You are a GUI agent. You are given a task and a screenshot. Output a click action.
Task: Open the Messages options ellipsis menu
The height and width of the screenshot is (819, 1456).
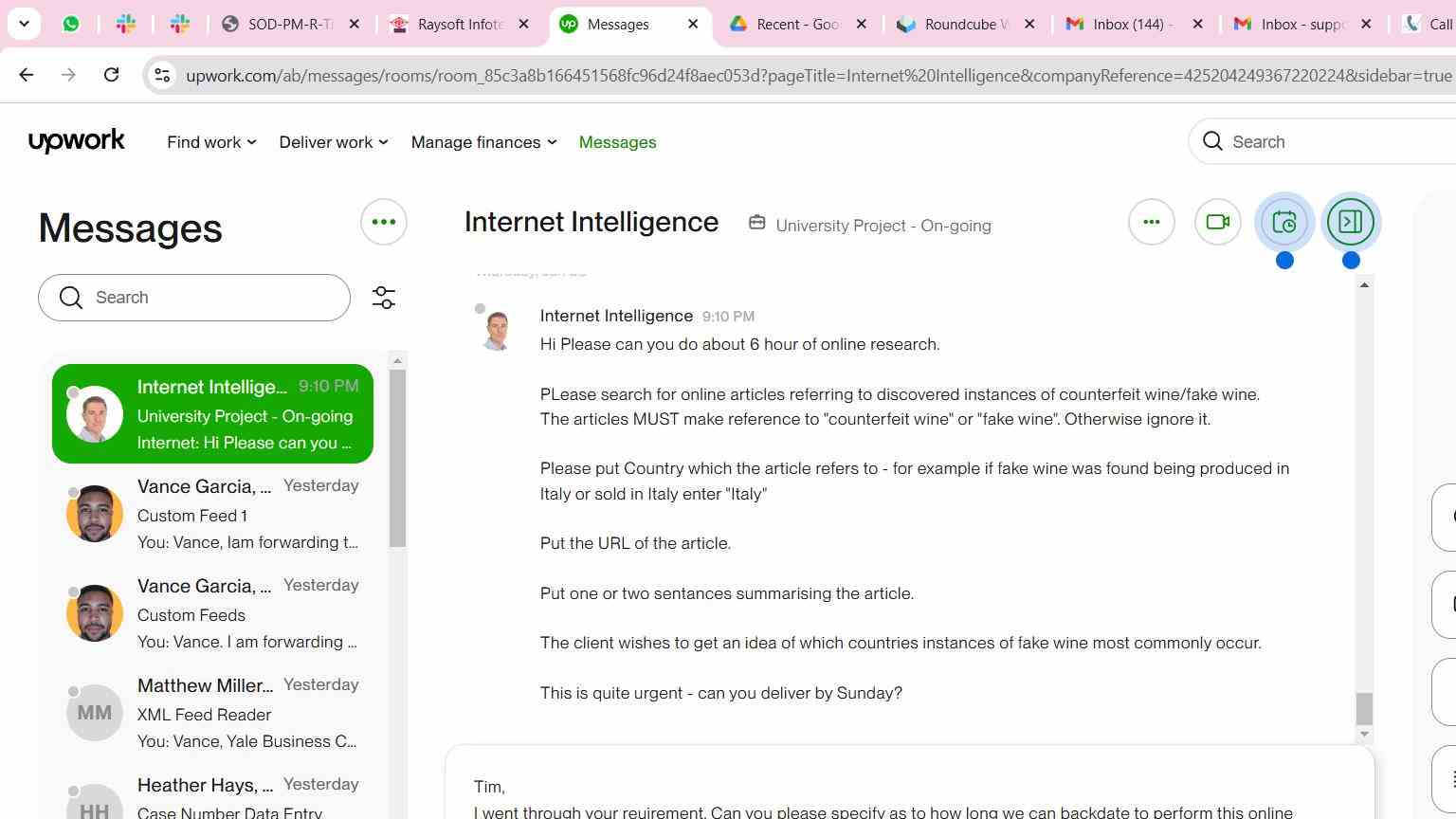click(x=384, y=222)
